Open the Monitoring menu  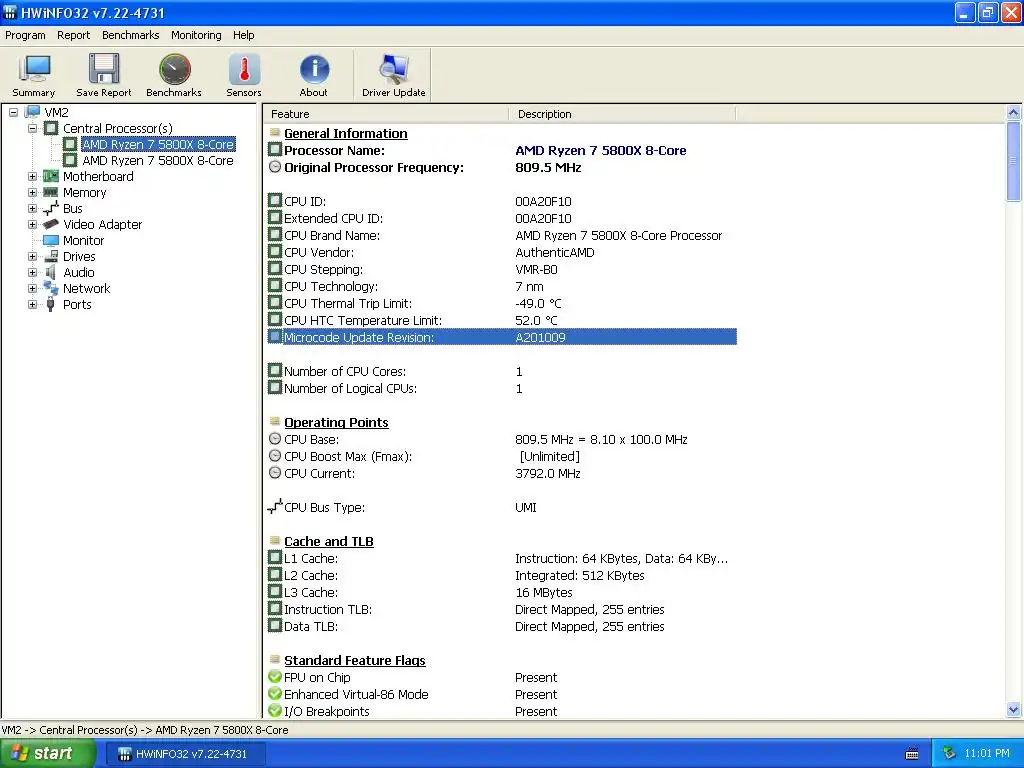(196, 35)
